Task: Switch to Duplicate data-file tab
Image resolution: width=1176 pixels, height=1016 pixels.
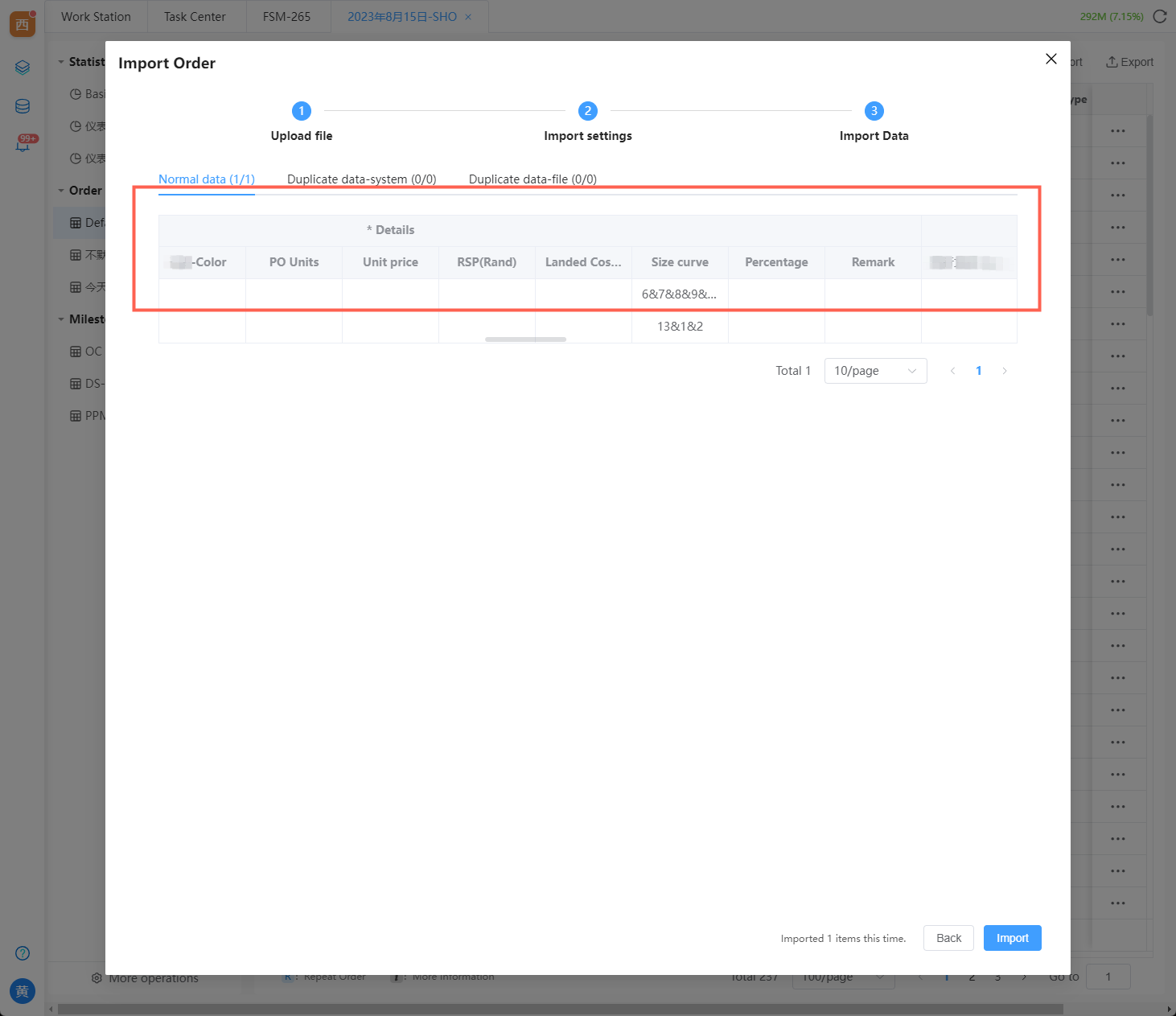Action: click(x=532, y=179)
